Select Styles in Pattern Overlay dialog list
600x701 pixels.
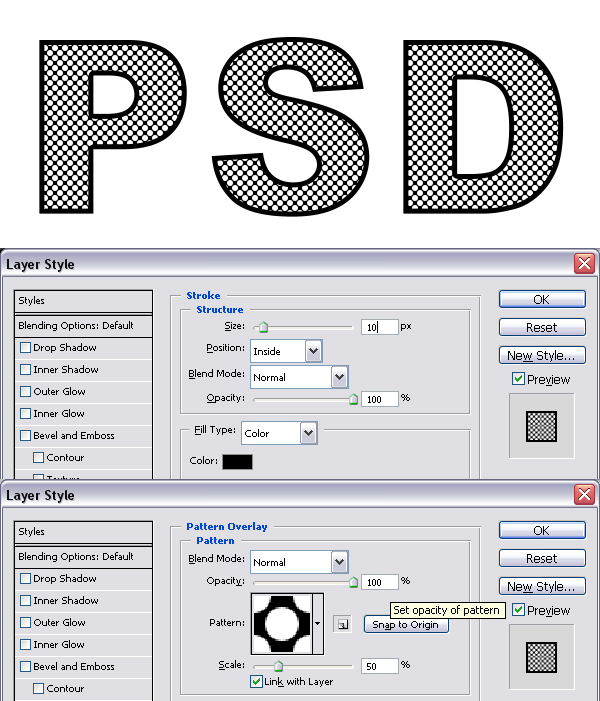click(83, 532)
